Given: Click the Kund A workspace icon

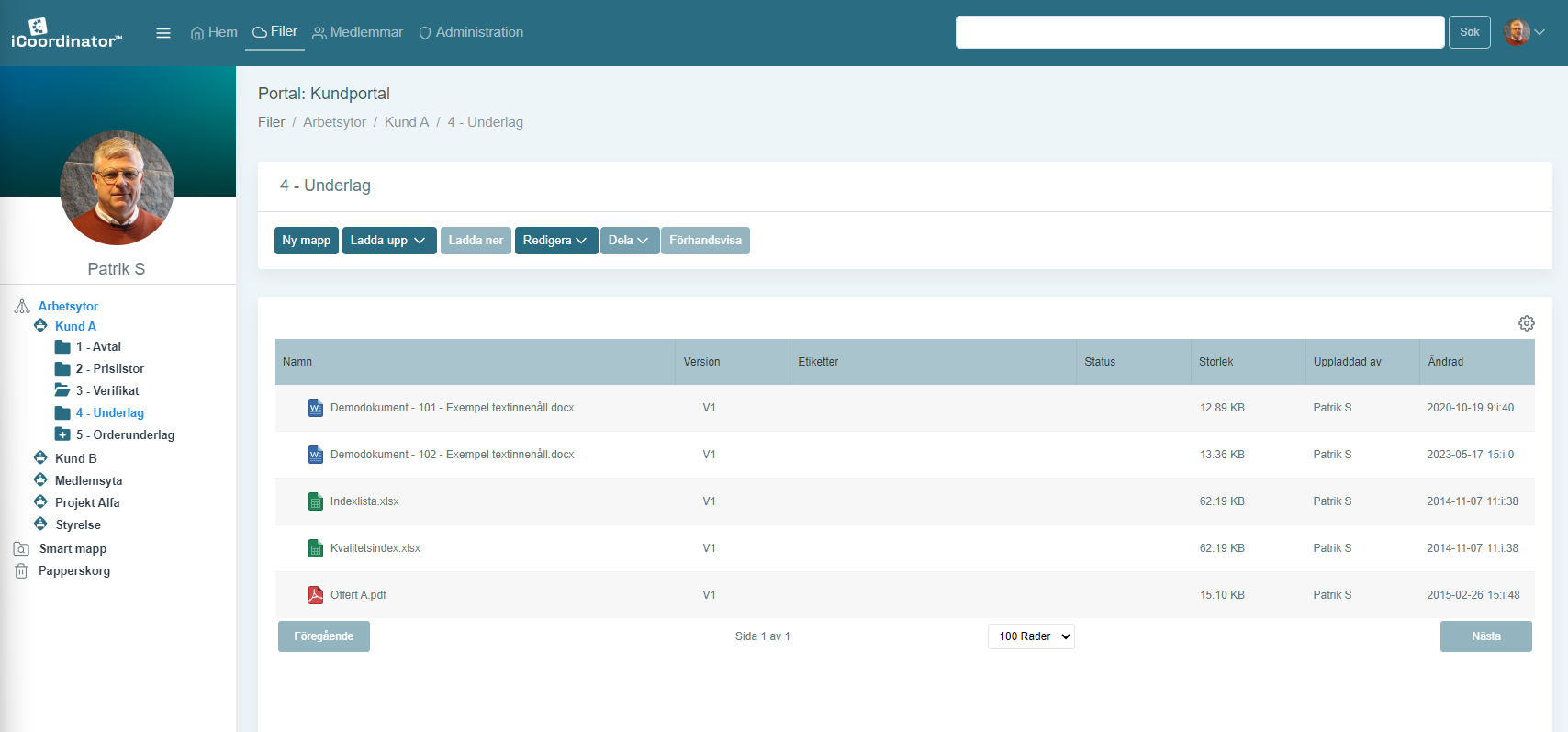Looking at the screenshot, I should pos(40,325).
